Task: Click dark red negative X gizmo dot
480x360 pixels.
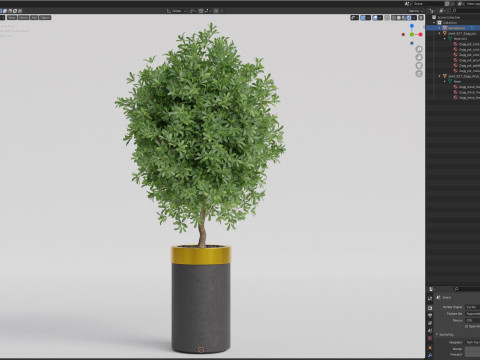Action: (403, 34)
